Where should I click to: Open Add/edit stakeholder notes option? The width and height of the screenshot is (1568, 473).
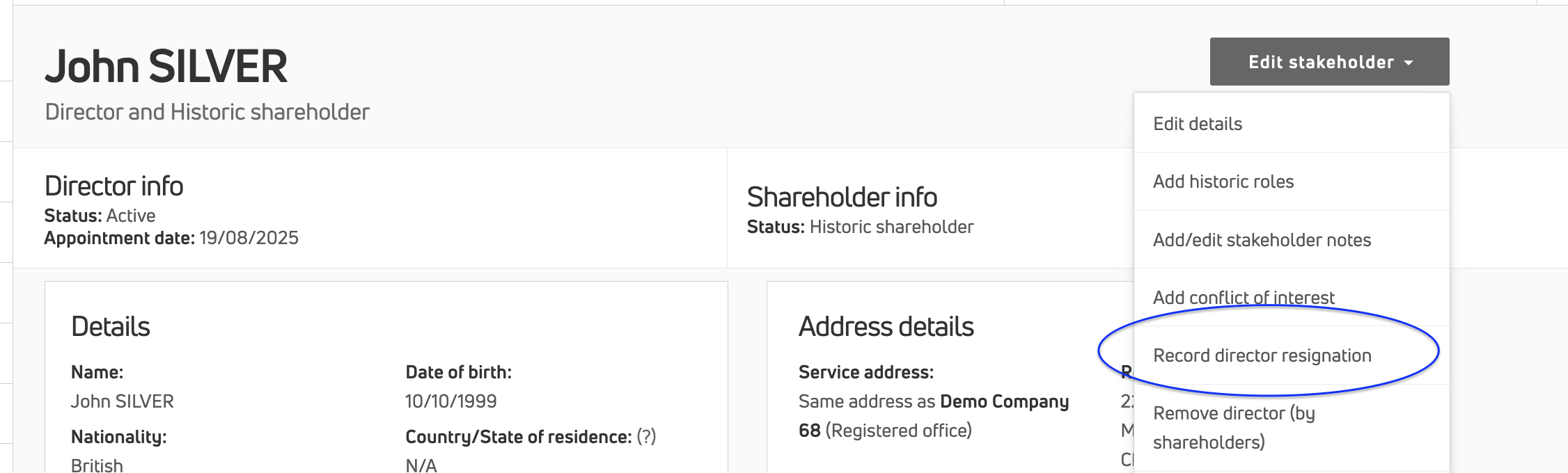point(1262,240)
